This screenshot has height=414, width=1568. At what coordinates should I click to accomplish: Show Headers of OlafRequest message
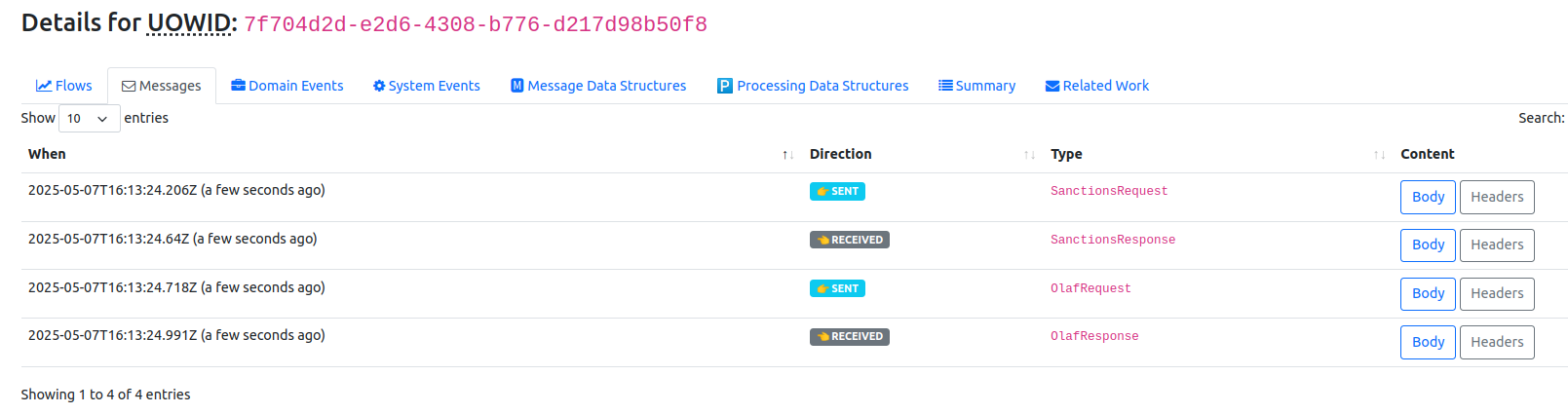(x=1497, y=293)
